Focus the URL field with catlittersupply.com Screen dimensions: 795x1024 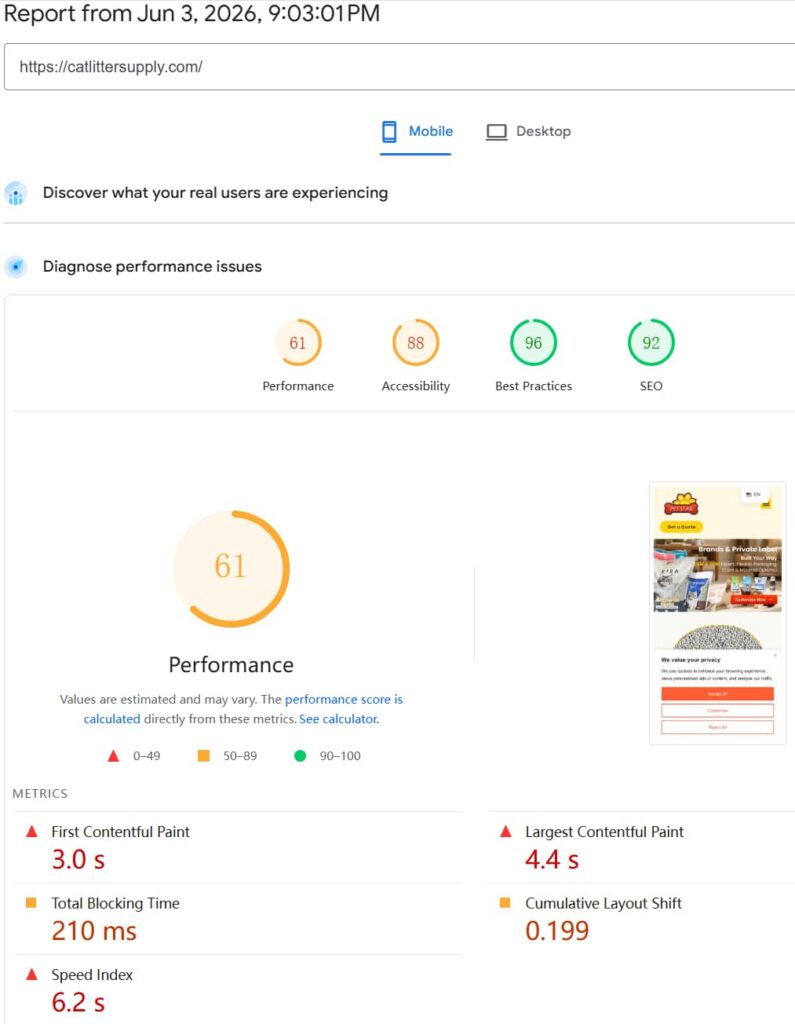coord(399,67)
